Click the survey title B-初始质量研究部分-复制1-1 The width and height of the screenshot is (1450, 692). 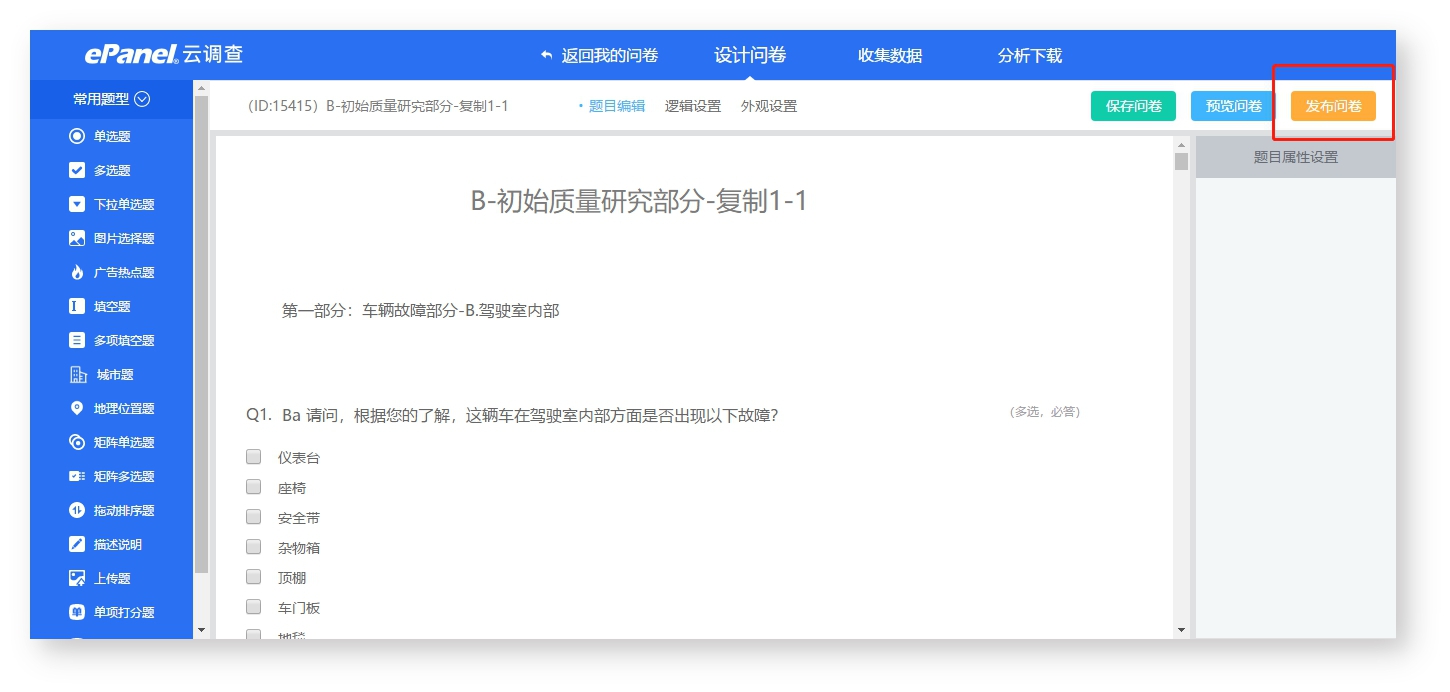point(639,201)
